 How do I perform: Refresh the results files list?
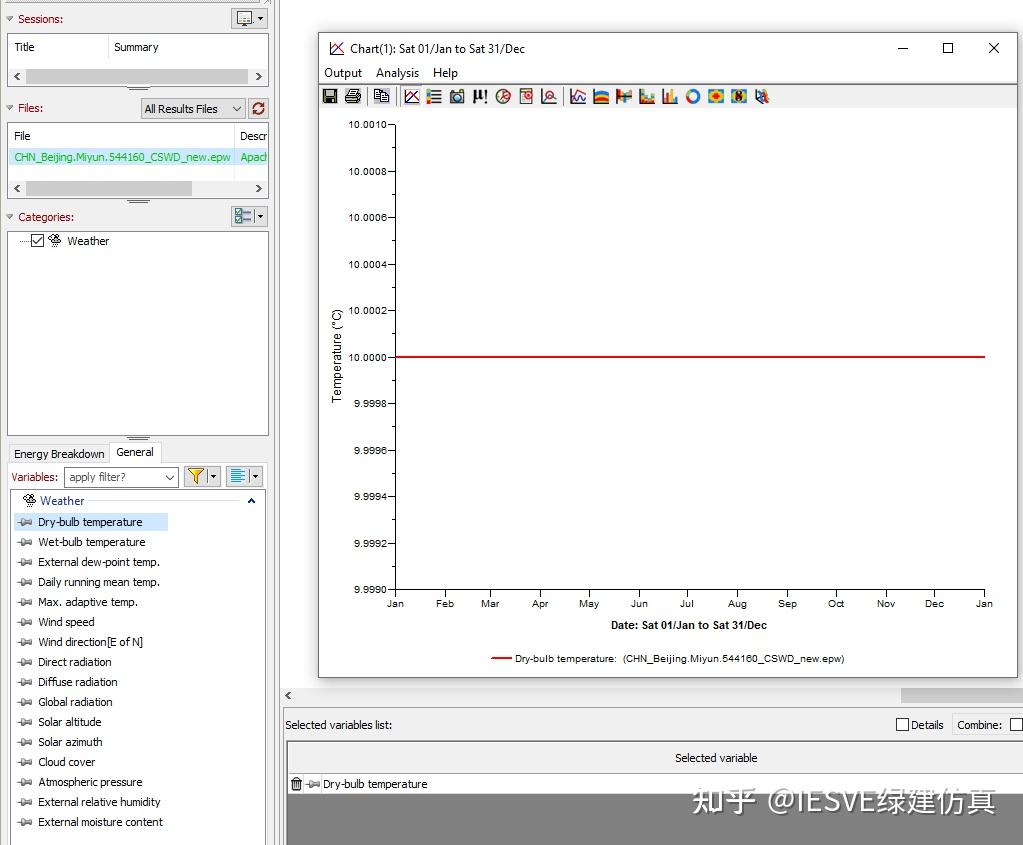pos(258,108)
